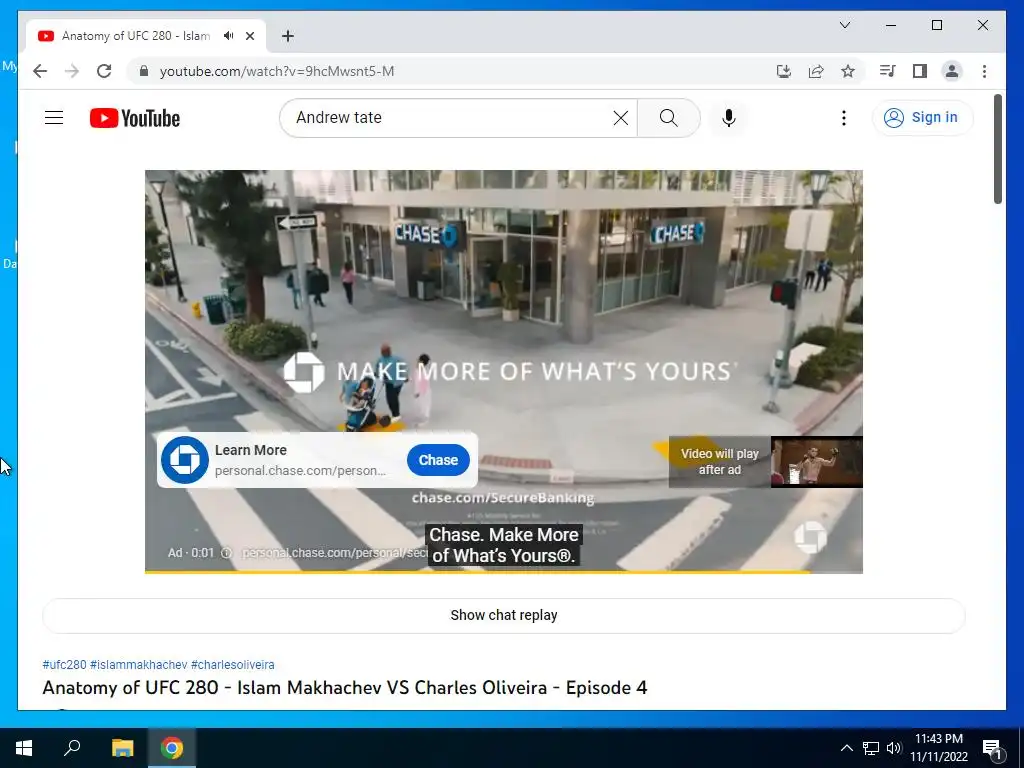This screenshot has height=768, width=1024.
Task: Open Windows taskbar search
Action: coord(72,748)
